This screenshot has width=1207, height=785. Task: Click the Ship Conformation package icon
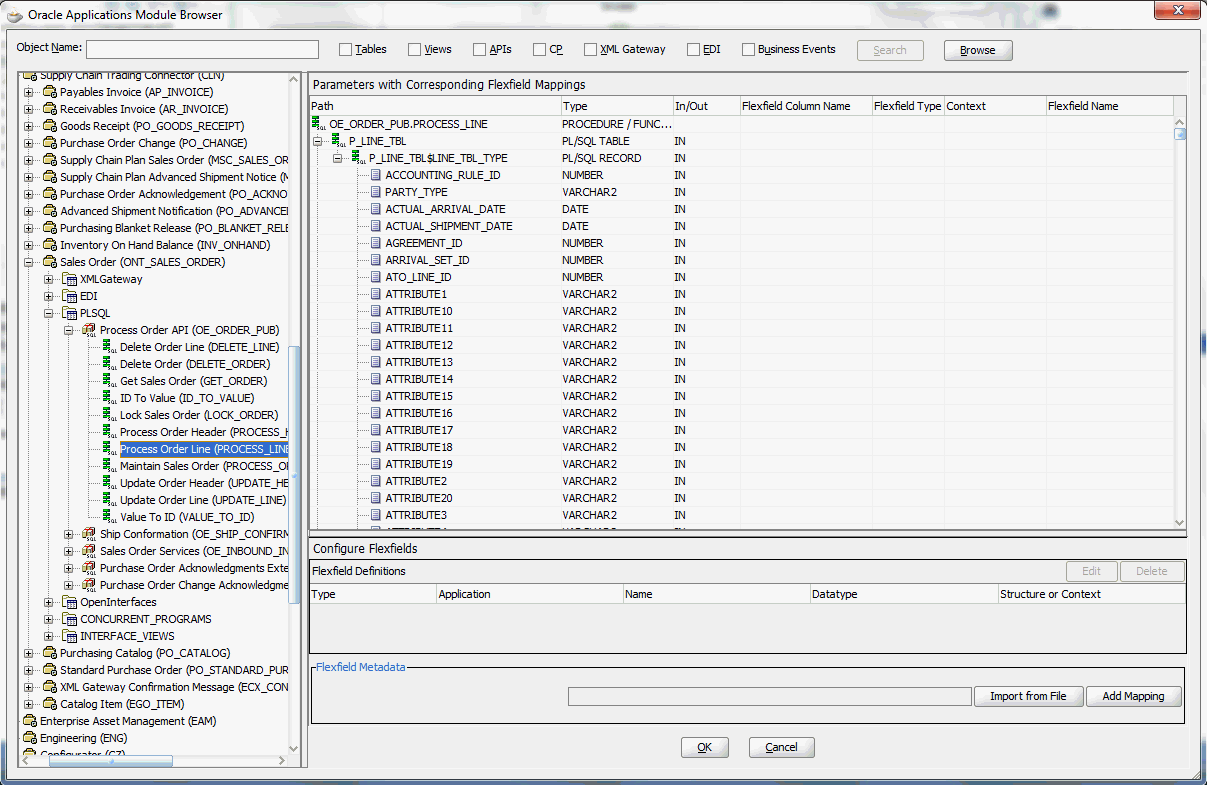(89, 534)
